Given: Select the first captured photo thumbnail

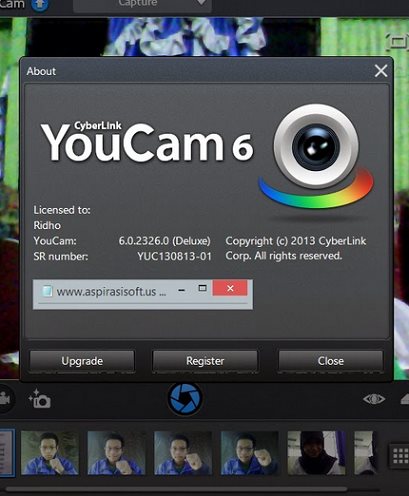Looking at the screenshot, I should click(x=50, y=453).
